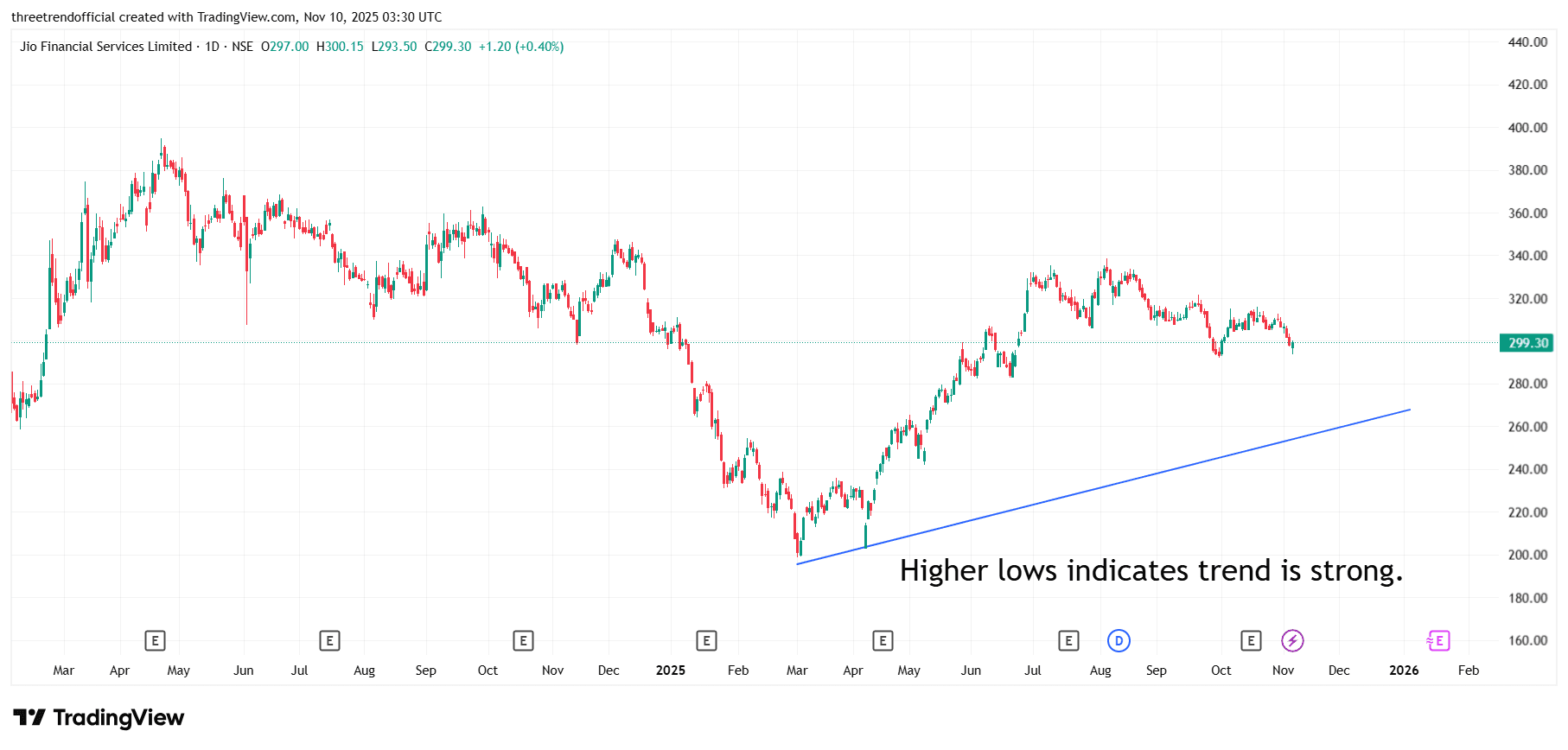Click the 260.00 price axis label
The width and height of the screenshot is (1568, 750).
click(x=1527, y=427)
